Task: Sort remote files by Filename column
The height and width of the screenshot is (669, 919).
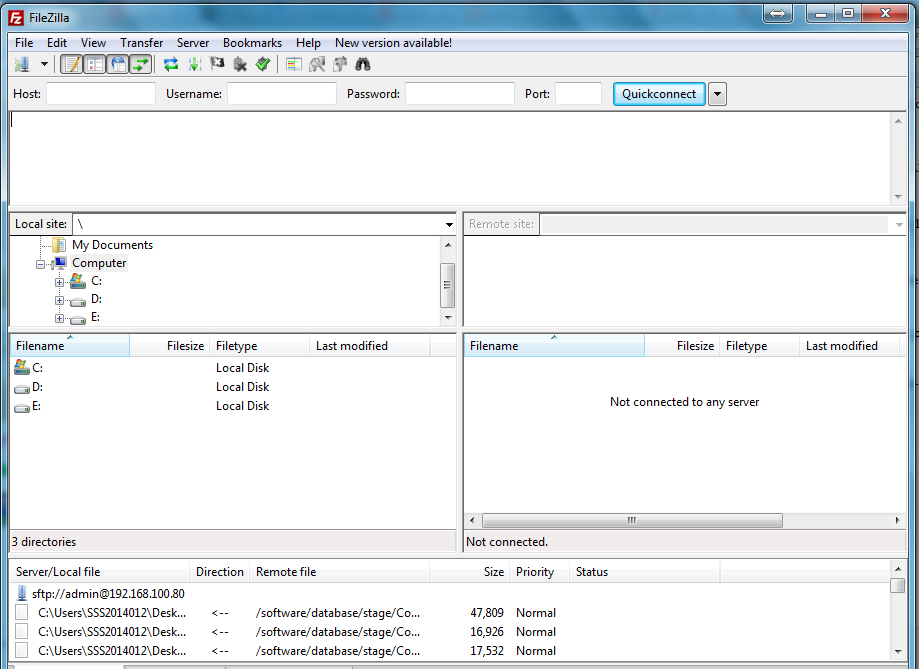Action: click(x=554, y=346)
